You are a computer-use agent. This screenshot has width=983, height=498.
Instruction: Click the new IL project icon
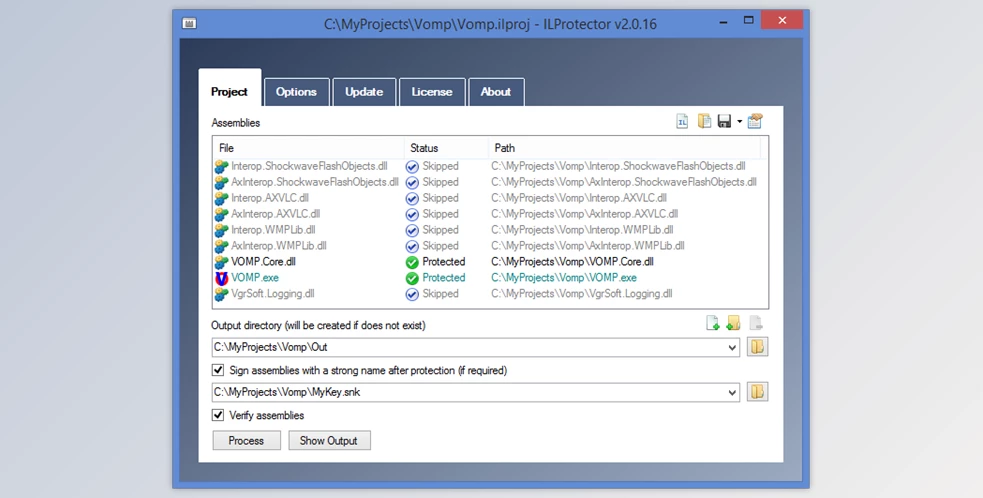tap(682, 121)
